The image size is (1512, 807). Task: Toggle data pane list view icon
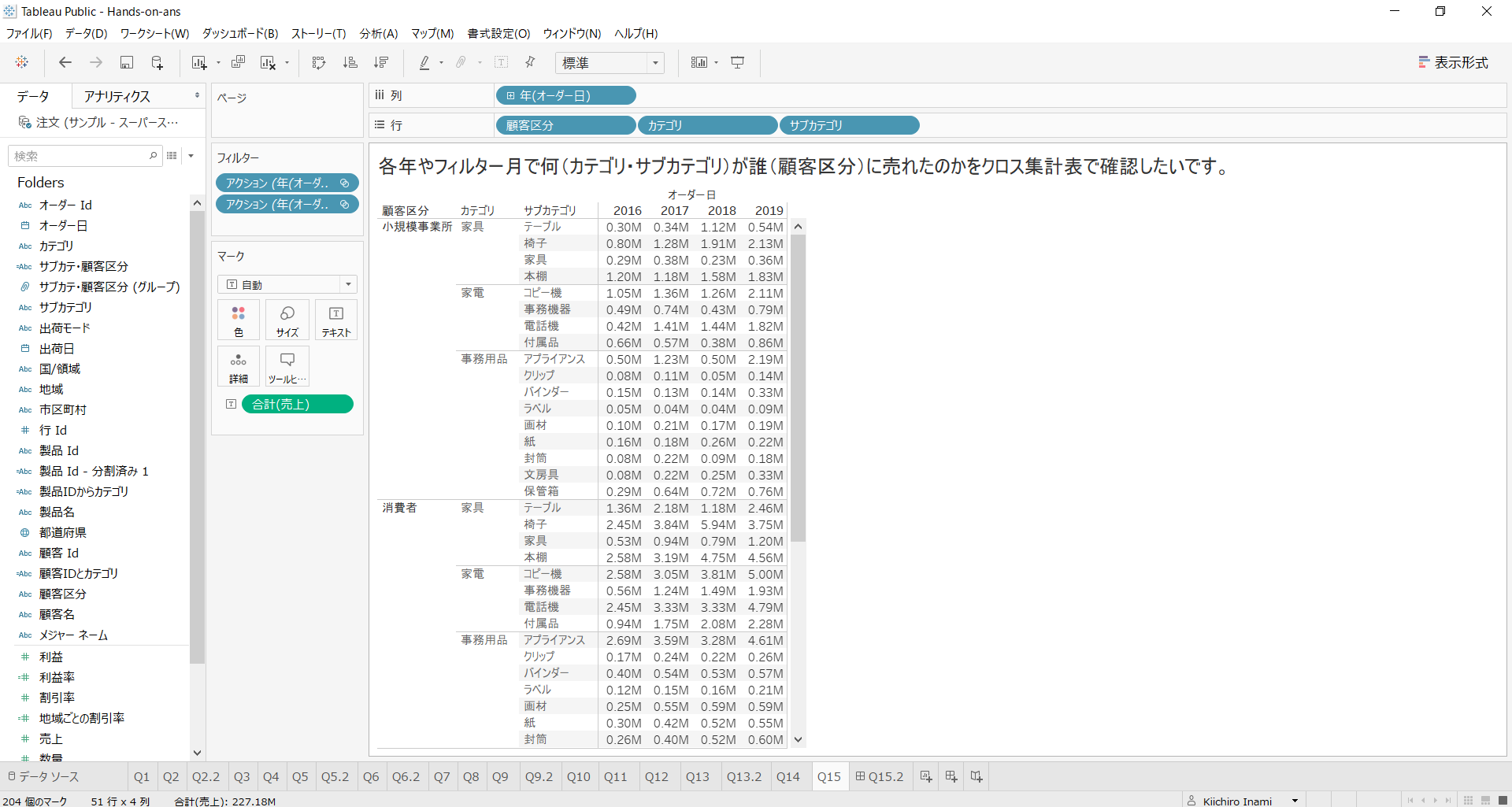coord(172,156)
